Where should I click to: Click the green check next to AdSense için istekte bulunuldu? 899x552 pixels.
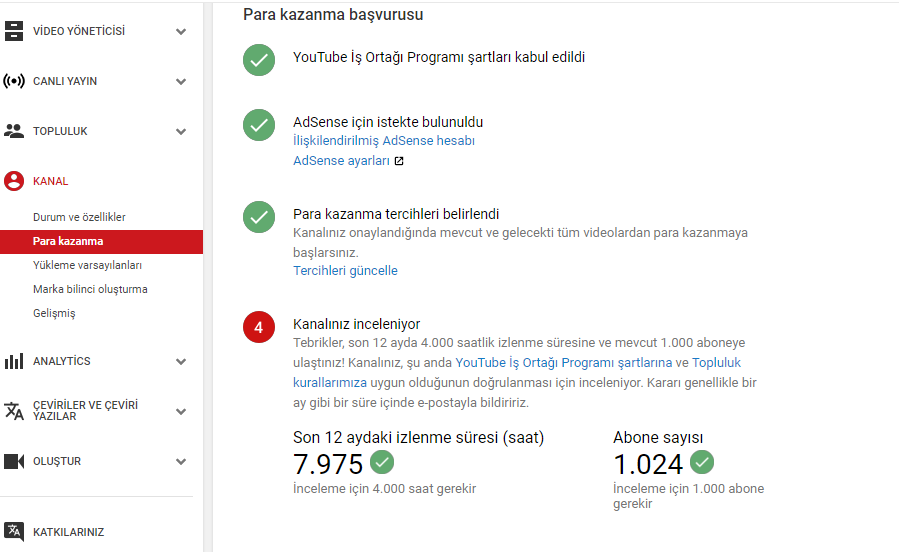[x=259, y=125]
